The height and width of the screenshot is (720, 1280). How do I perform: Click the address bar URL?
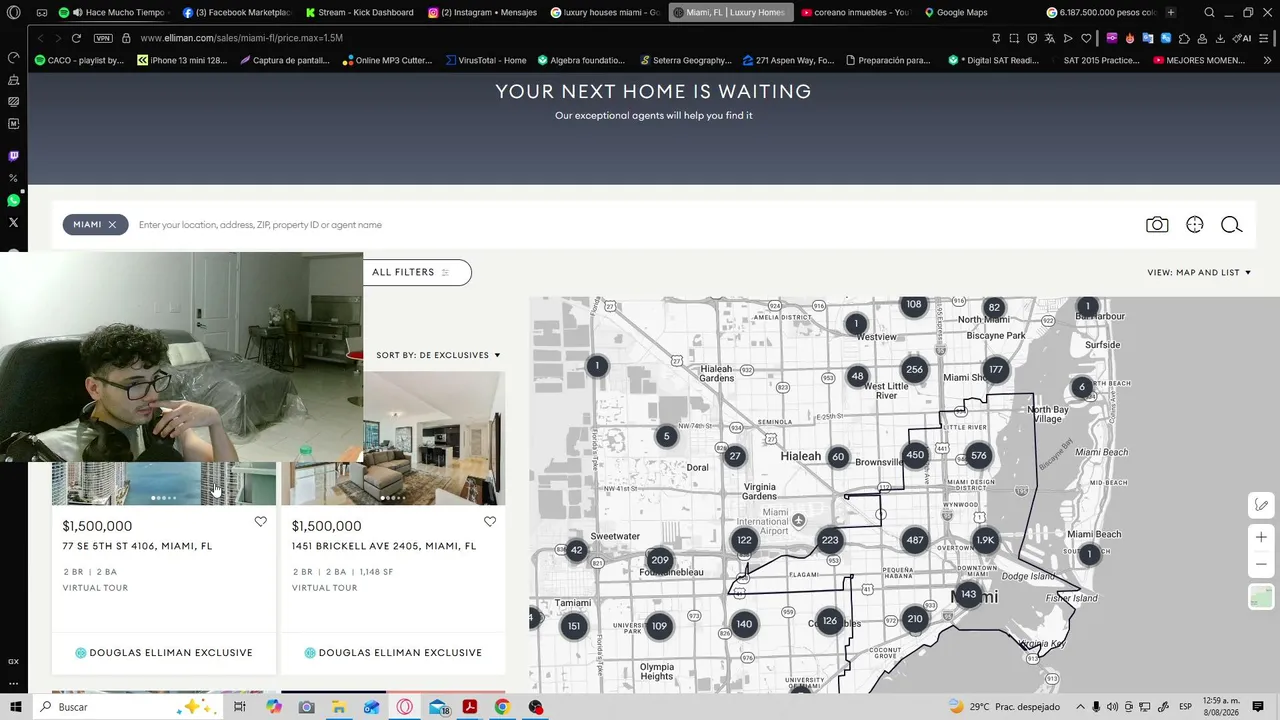pos(241,38)
